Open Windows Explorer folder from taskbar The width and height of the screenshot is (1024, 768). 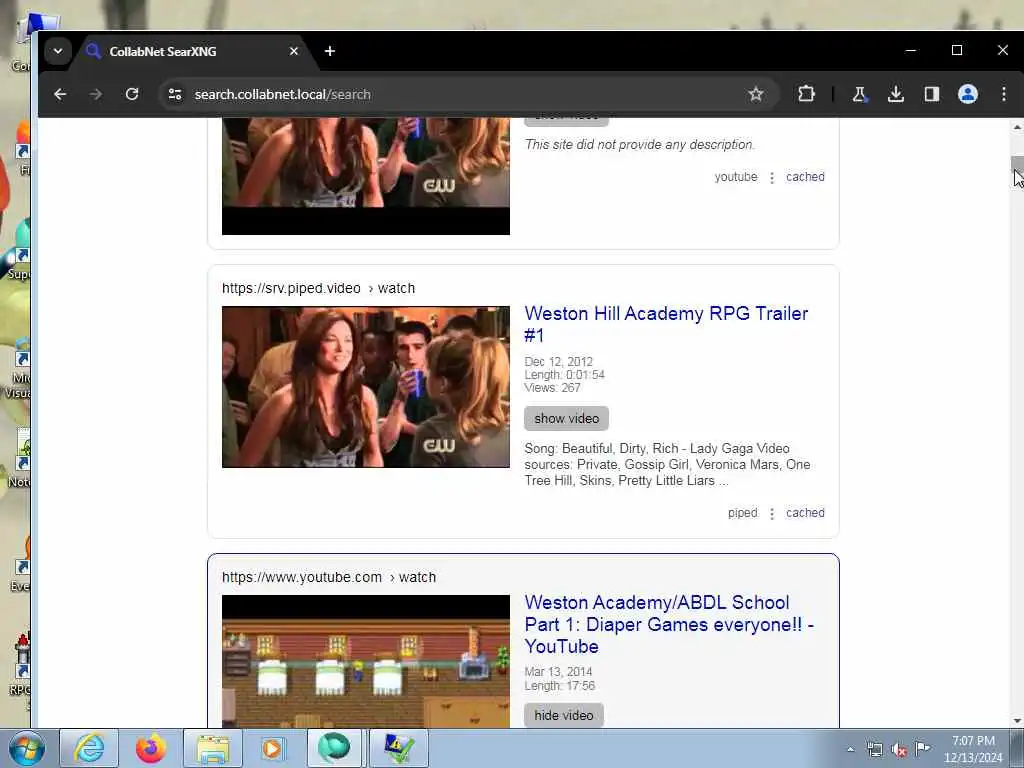coord(213,748)
